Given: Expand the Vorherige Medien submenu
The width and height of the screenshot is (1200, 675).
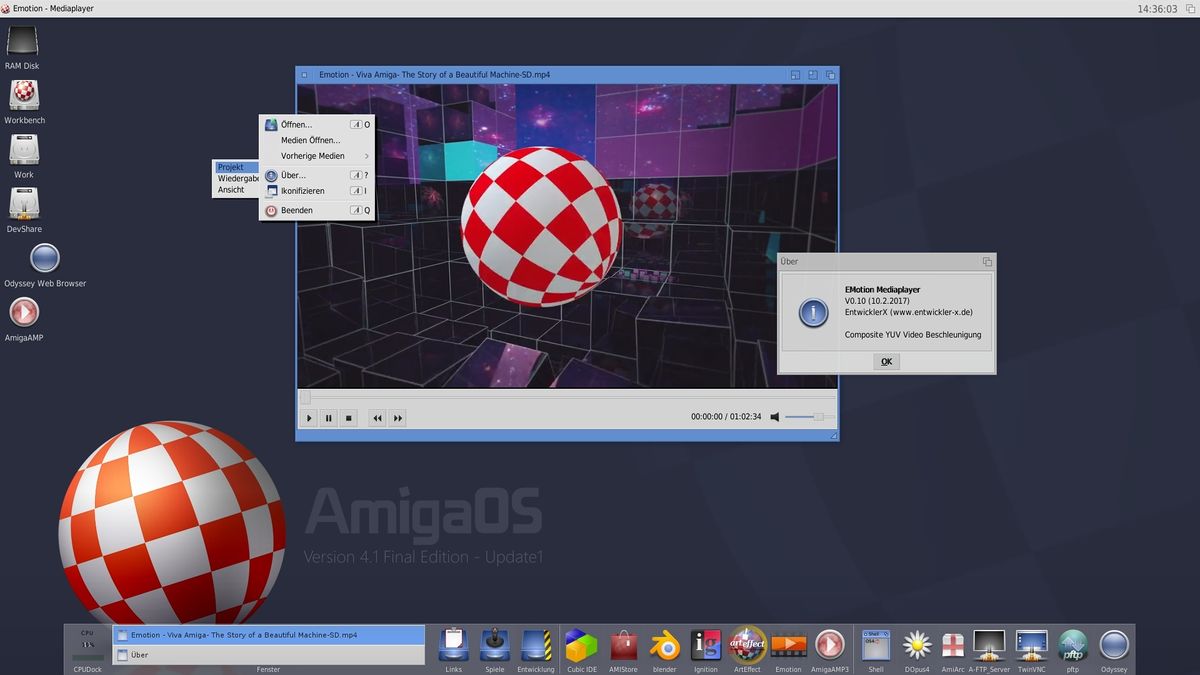Looking at the screenshot, I should (315, 156).
